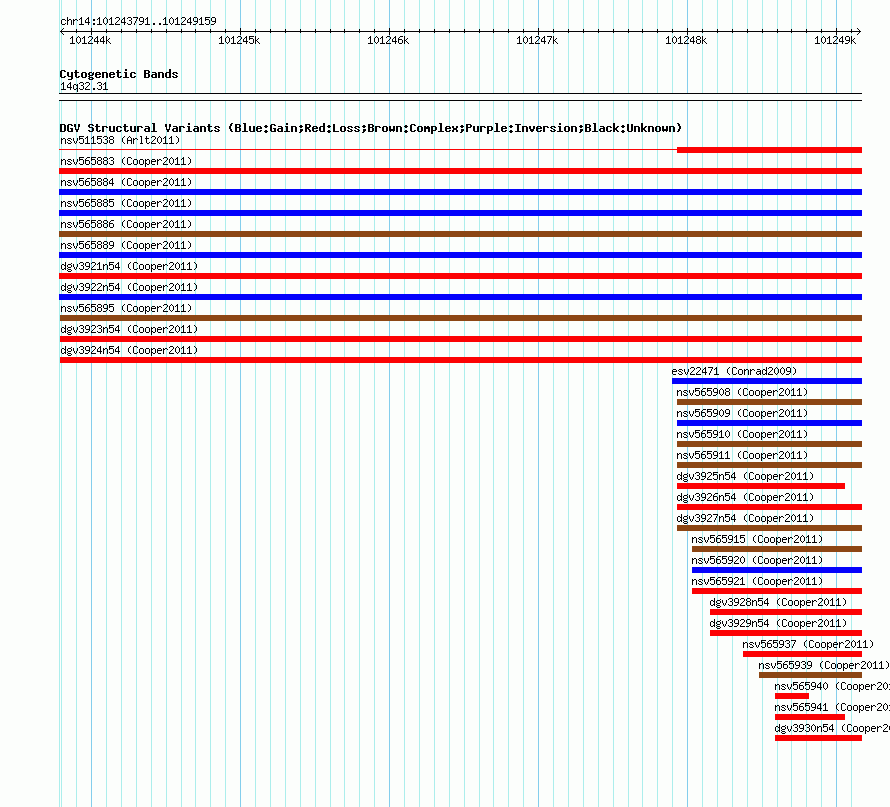This screenshot has height=807, width=890.
Task: Open the nsv565889 (Cooper2011) label
Action: [126, 245]
